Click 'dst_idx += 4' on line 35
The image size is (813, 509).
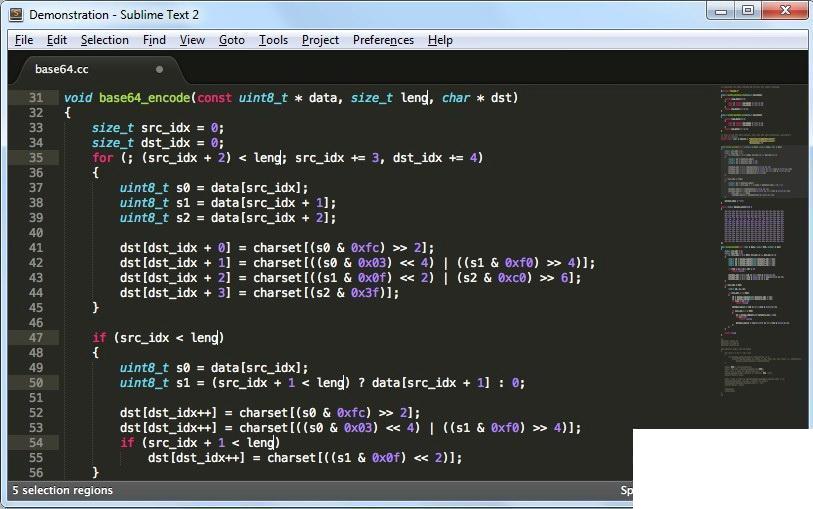434,158
